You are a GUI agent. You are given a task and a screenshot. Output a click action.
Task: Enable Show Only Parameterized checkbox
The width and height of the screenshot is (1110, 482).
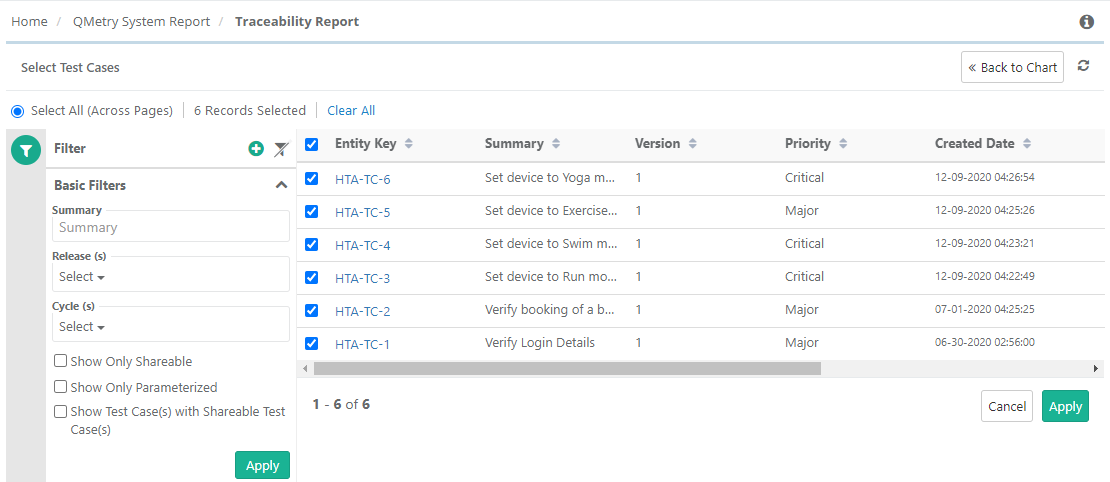[x=61, y=387]
